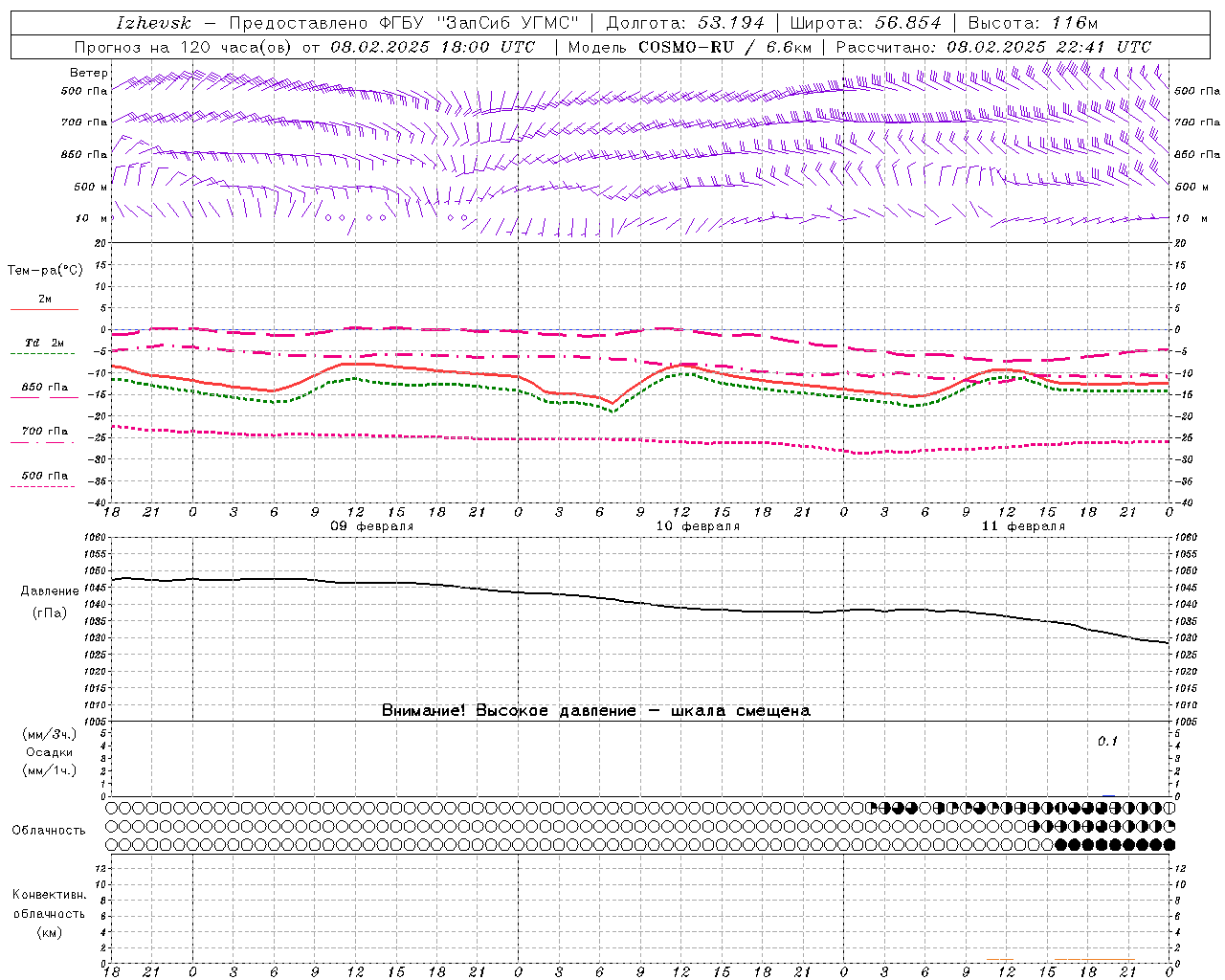Select the provider text ФГБУ "ЗапСиб УГМС"
Screen dimensions: 1225x980
tap(478, 23)
